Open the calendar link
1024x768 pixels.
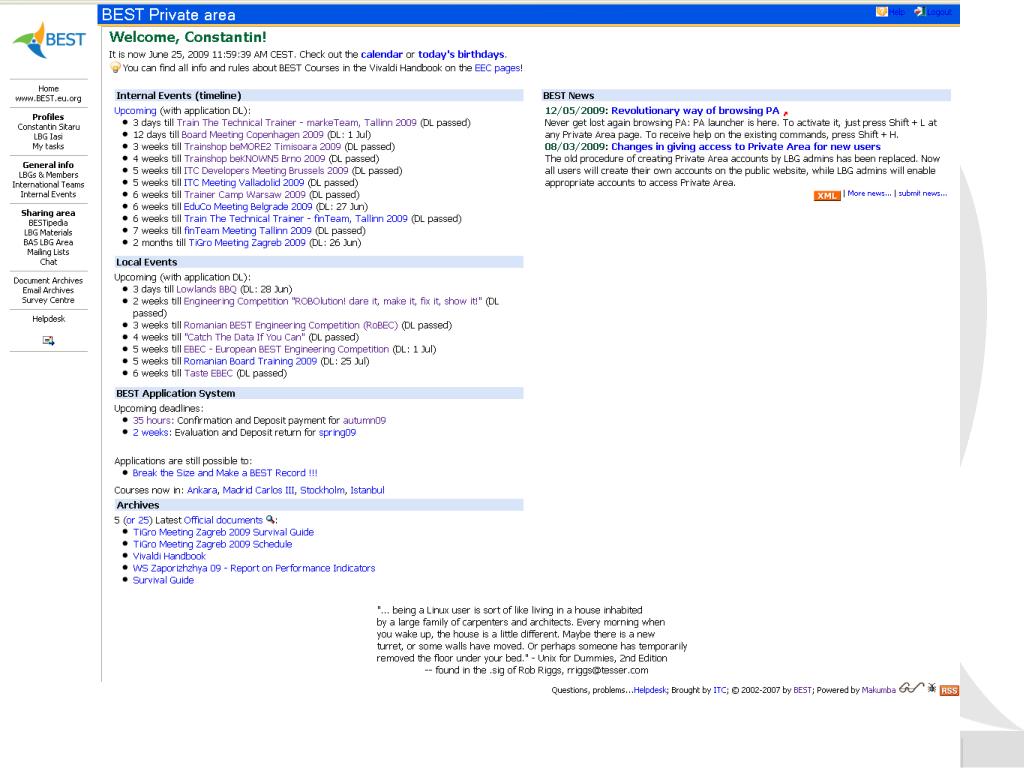[x=381, y=54]
